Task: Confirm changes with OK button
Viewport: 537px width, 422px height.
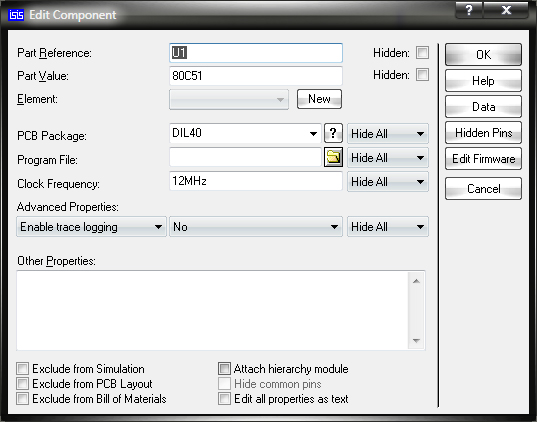Action: tap(483, 54)
